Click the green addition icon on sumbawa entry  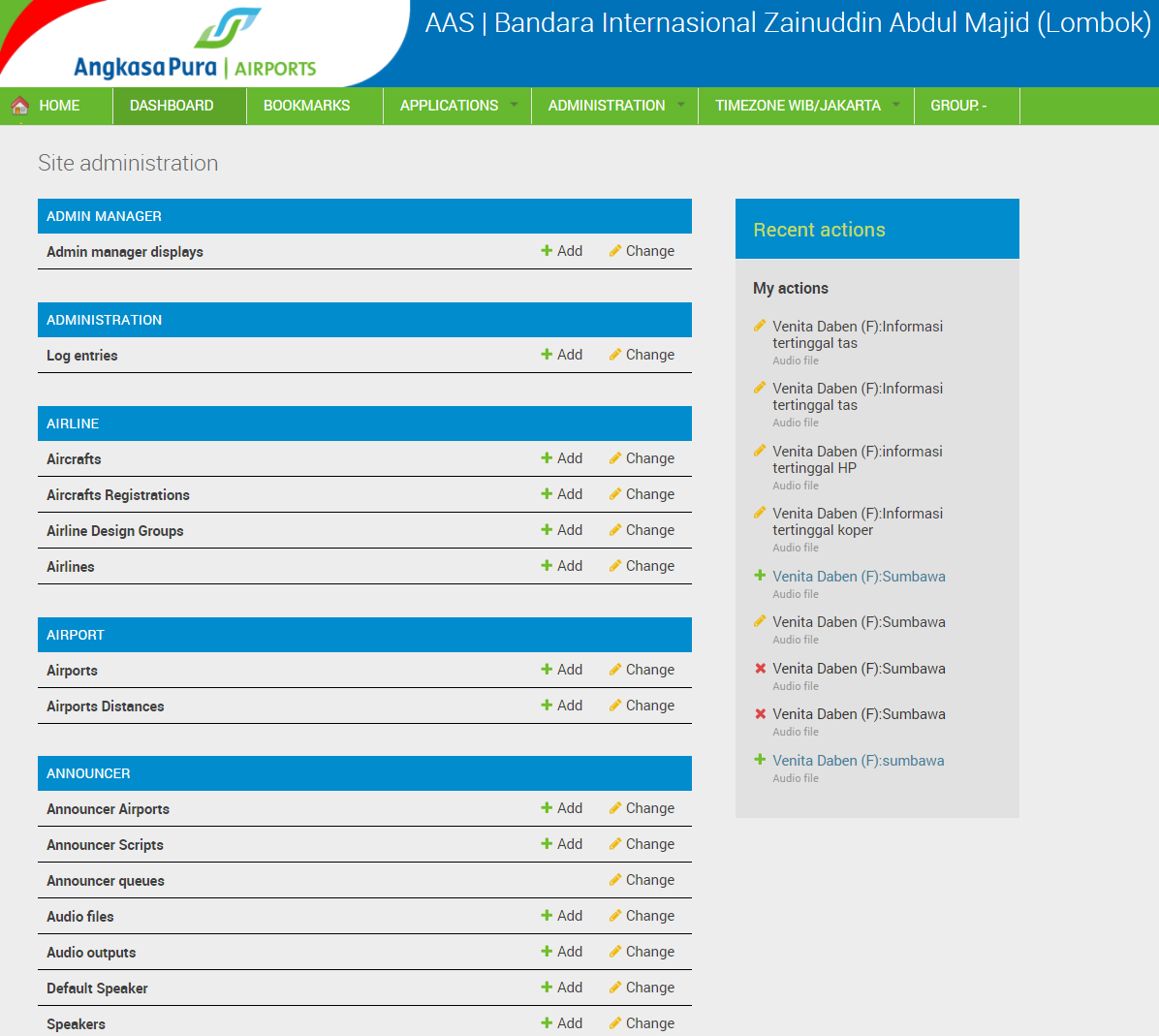tap(760, 760)
